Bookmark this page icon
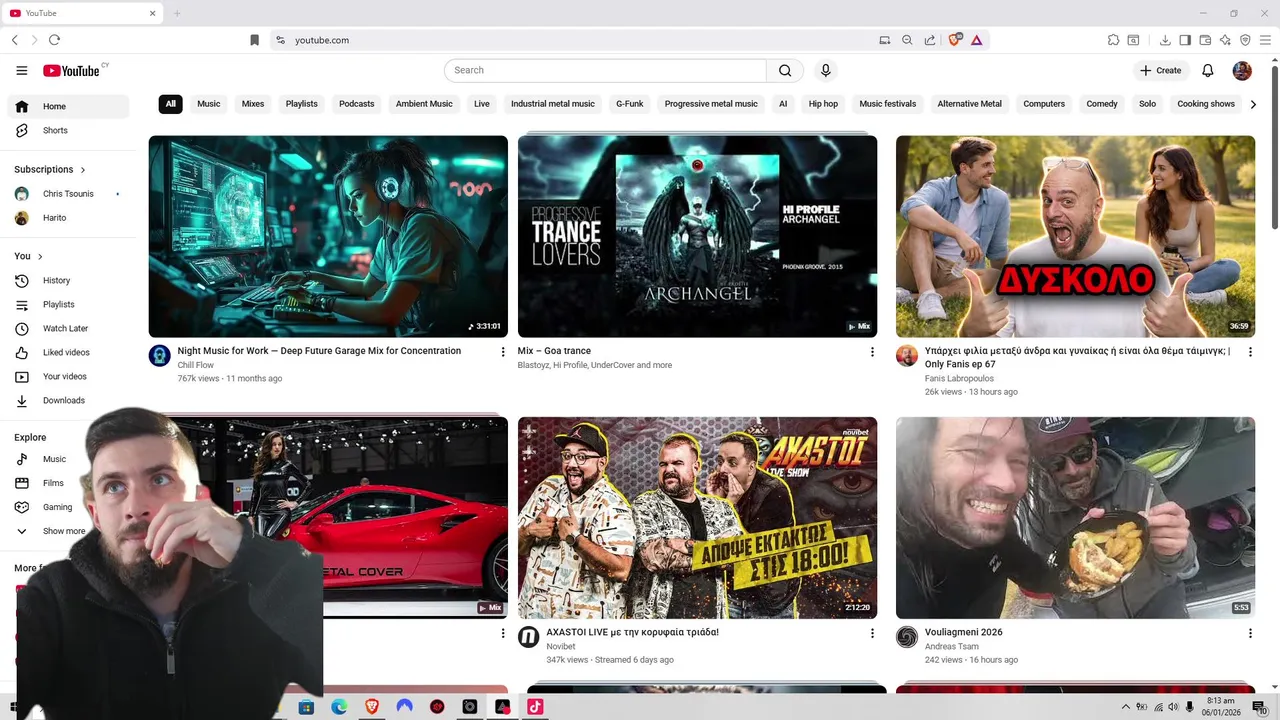The width and height of the screenshot is (1280, 720). click(254, 40)
